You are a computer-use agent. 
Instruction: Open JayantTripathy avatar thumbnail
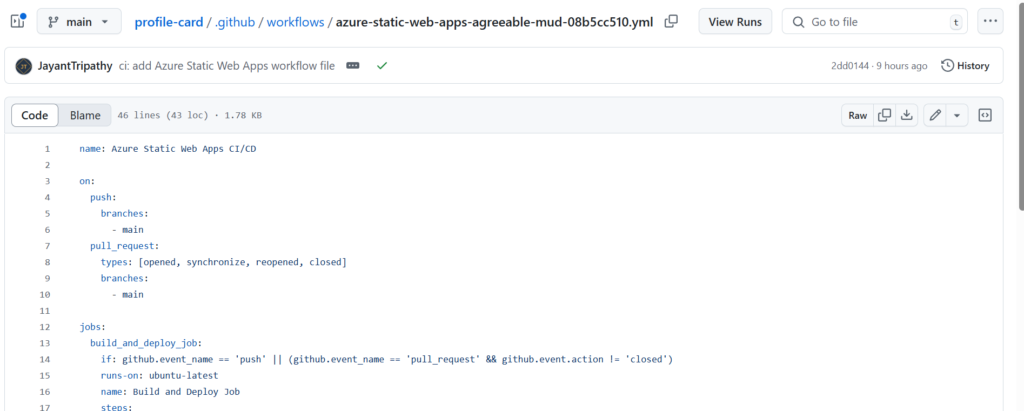(x=24, y=66)
